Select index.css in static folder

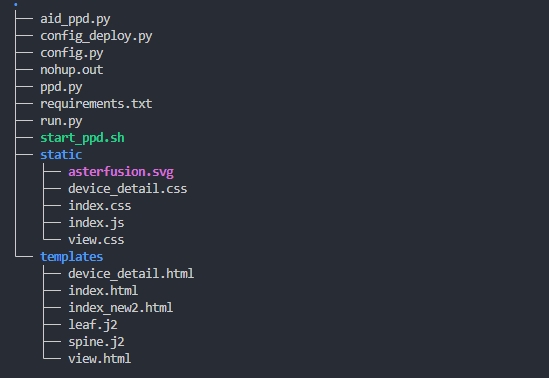[99, 205]
